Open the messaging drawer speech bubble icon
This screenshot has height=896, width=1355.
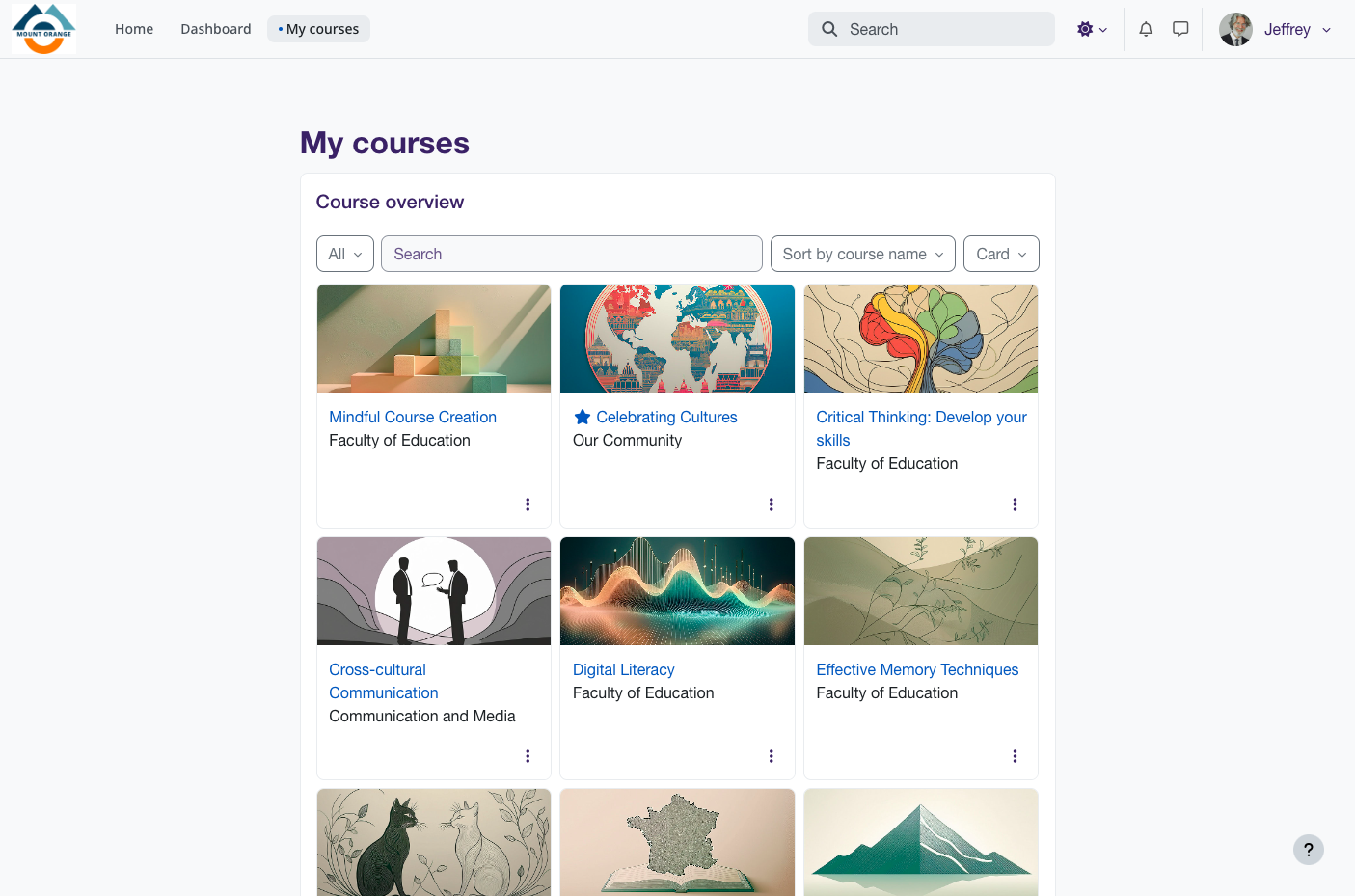pos(1180,29)
